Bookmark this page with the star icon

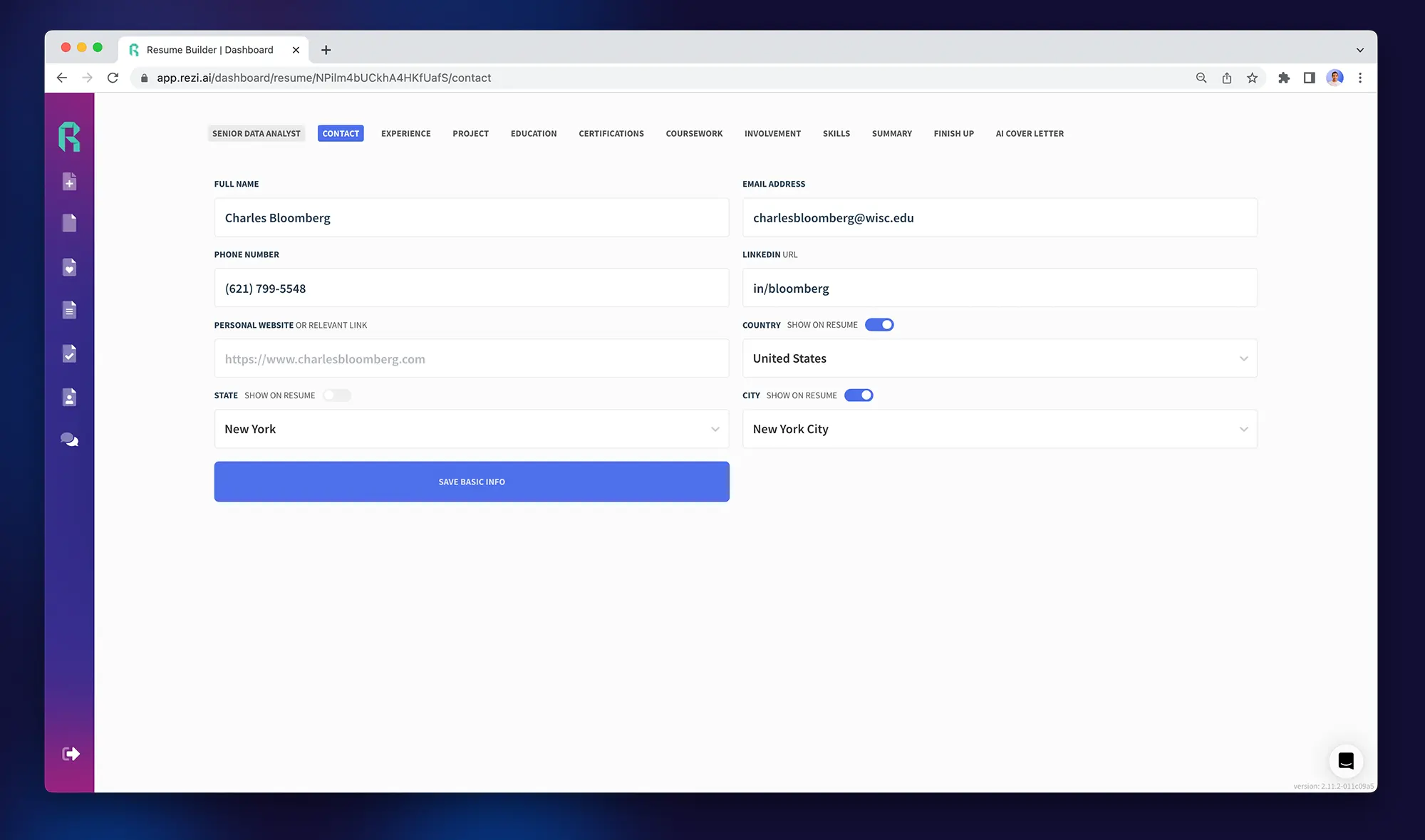pos(1253,78)
